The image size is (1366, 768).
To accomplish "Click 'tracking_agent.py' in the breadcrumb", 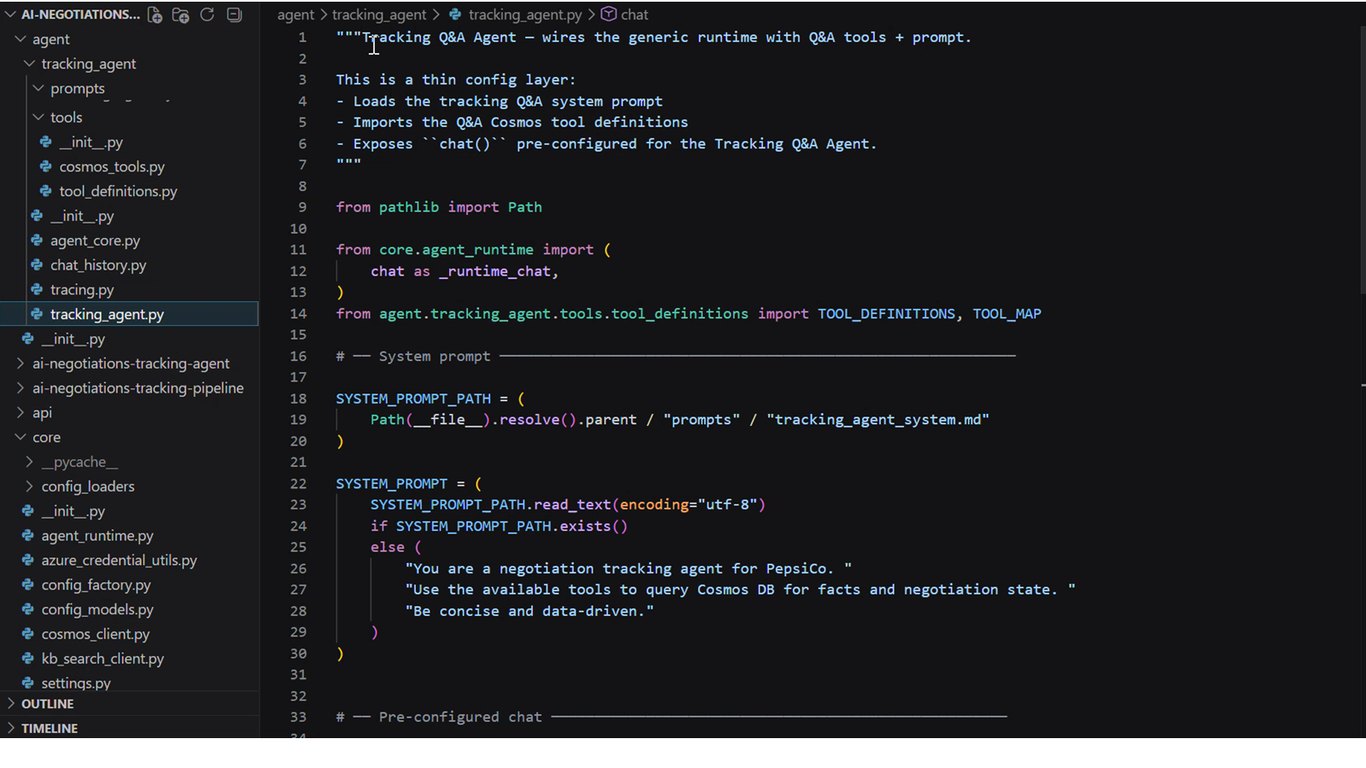I will [525, 15].
